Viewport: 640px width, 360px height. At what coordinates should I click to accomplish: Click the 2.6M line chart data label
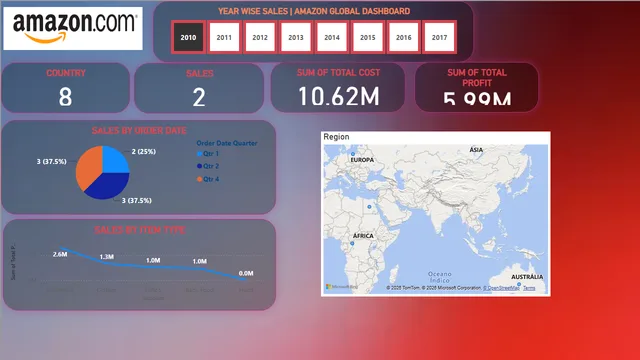coord(60,254)
